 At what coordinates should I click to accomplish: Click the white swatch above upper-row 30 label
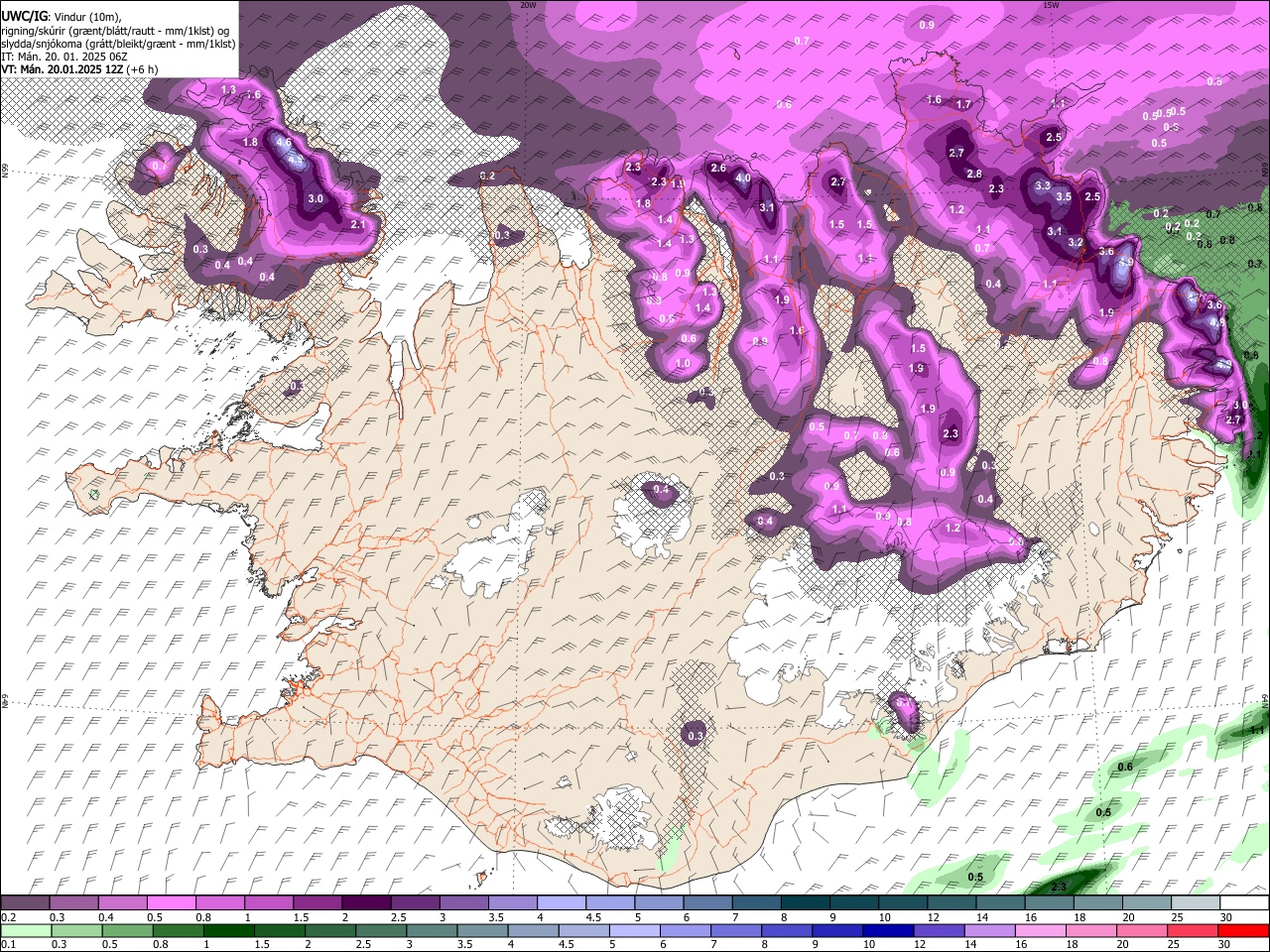tap(1245, 903)
